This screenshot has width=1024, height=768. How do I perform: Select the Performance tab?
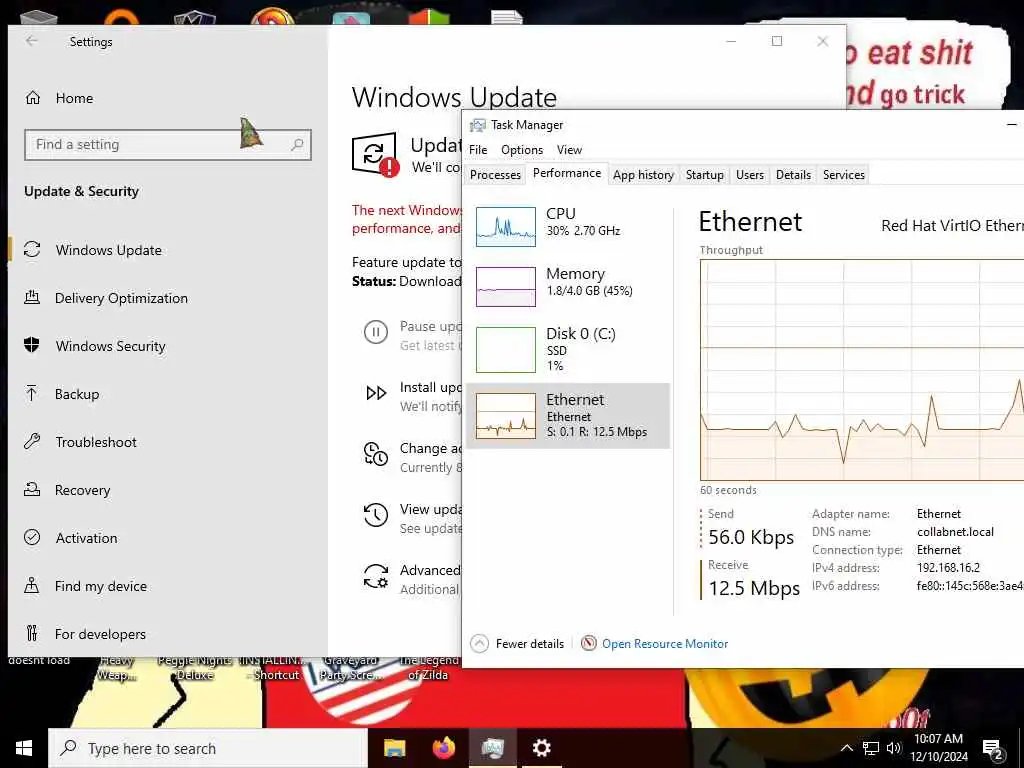(567, 173)
